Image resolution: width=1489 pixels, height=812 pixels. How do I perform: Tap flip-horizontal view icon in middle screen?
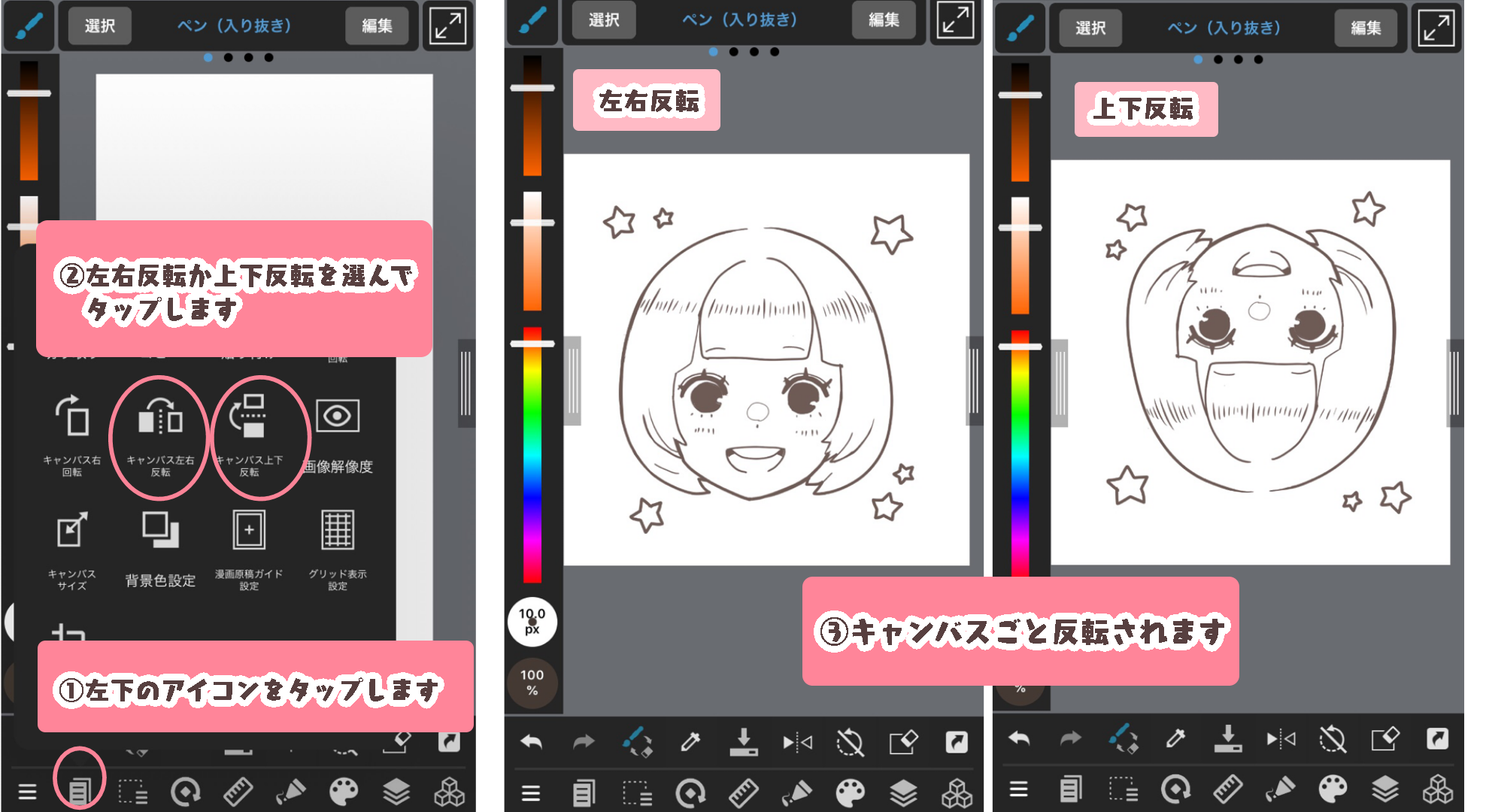(x=797, y=743)
